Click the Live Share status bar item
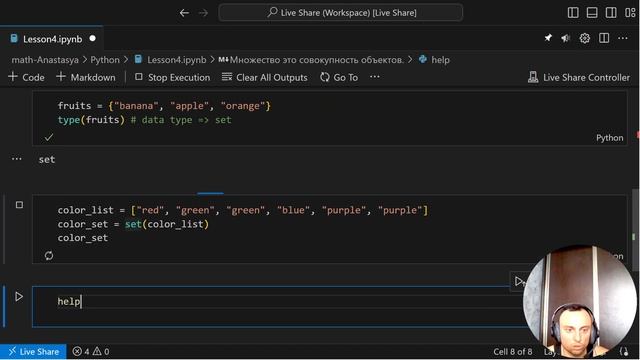The image size is (640, 360). (33, 351)
